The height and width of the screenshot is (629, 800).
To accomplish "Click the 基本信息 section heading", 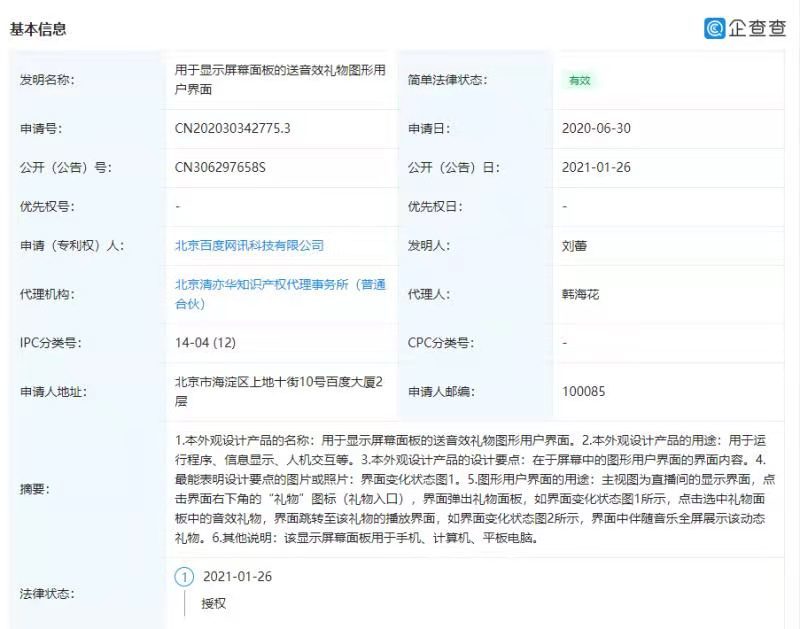I will [x=38, y=29].
